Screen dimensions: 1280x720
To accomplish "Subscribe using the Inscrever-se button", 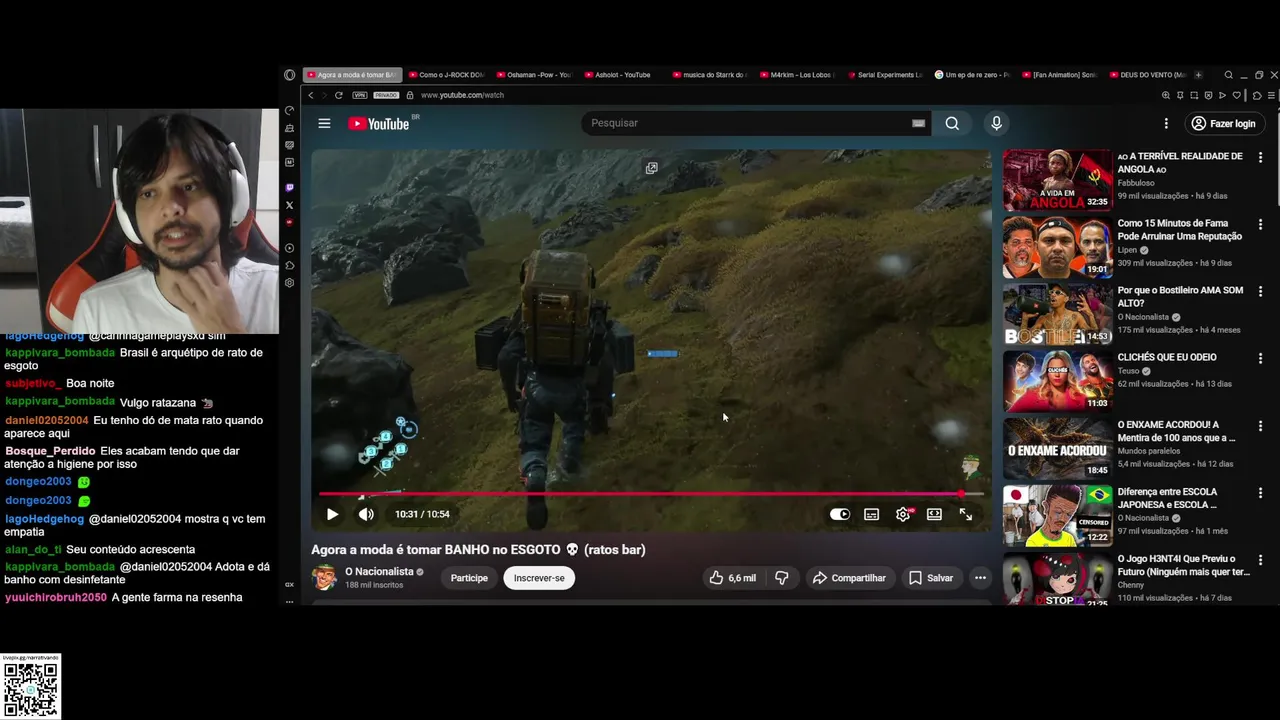I will click(x=539, y=578).
